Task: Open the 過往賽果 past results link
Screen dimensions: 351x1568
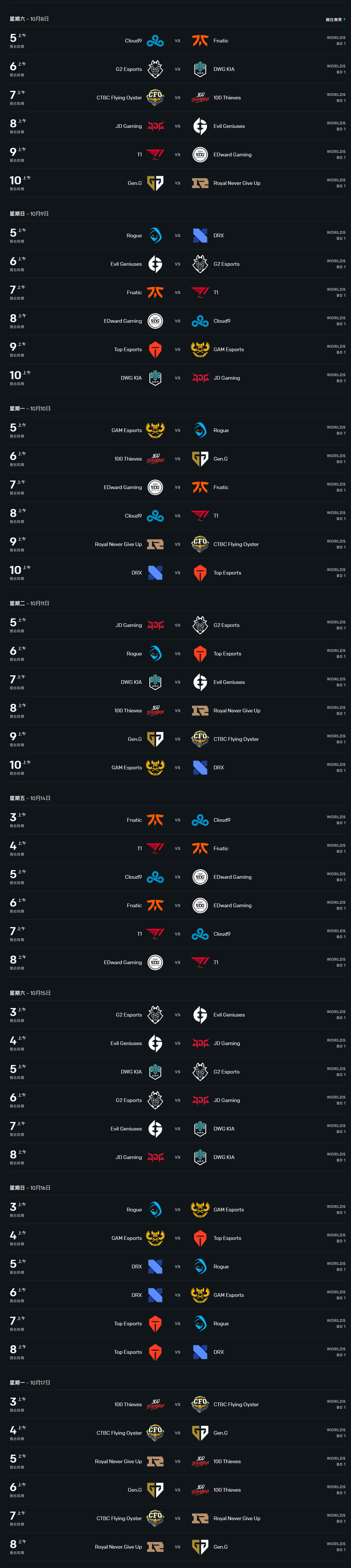Action: pyautogui.click(x=335, y=19)
